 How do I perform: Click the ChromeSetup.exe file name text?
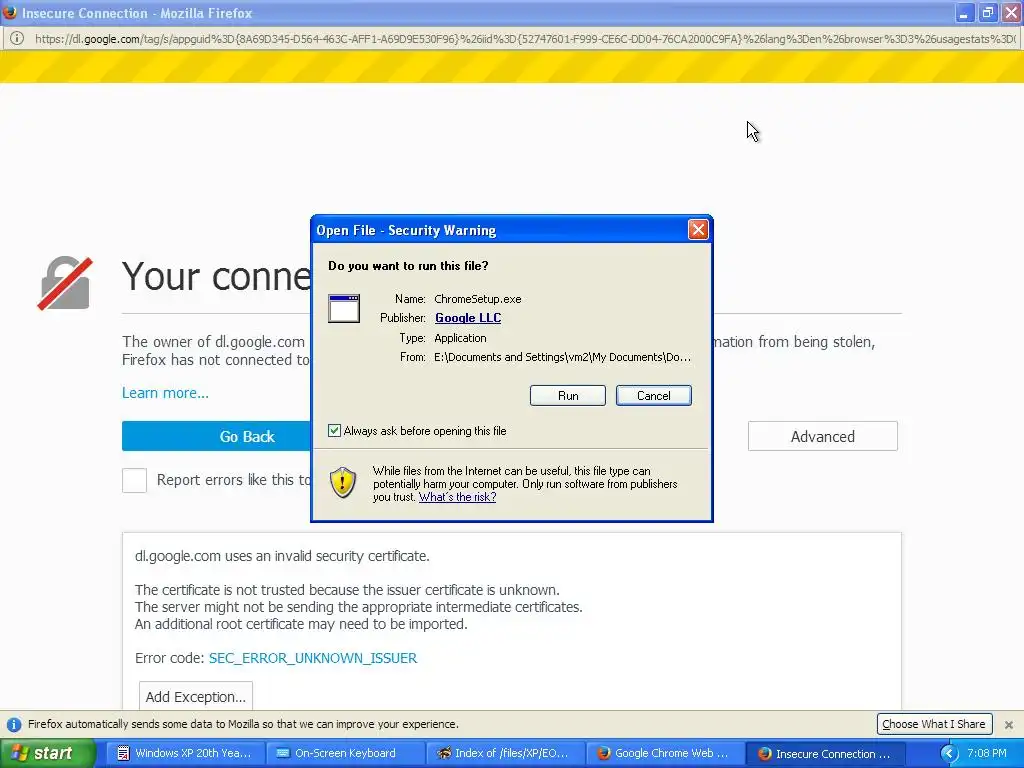coord(477,299)
